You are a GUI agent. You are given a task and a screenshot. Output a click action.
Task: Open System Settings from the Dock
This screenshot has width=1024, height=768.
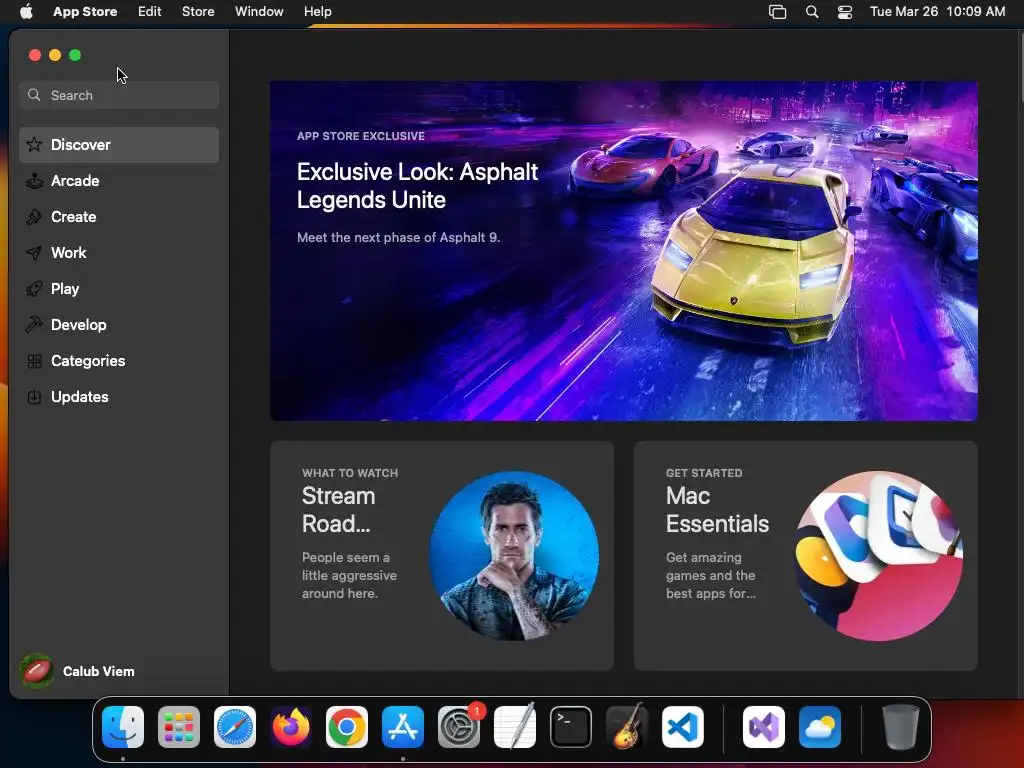pyautogui.click(x=458, y=727)
